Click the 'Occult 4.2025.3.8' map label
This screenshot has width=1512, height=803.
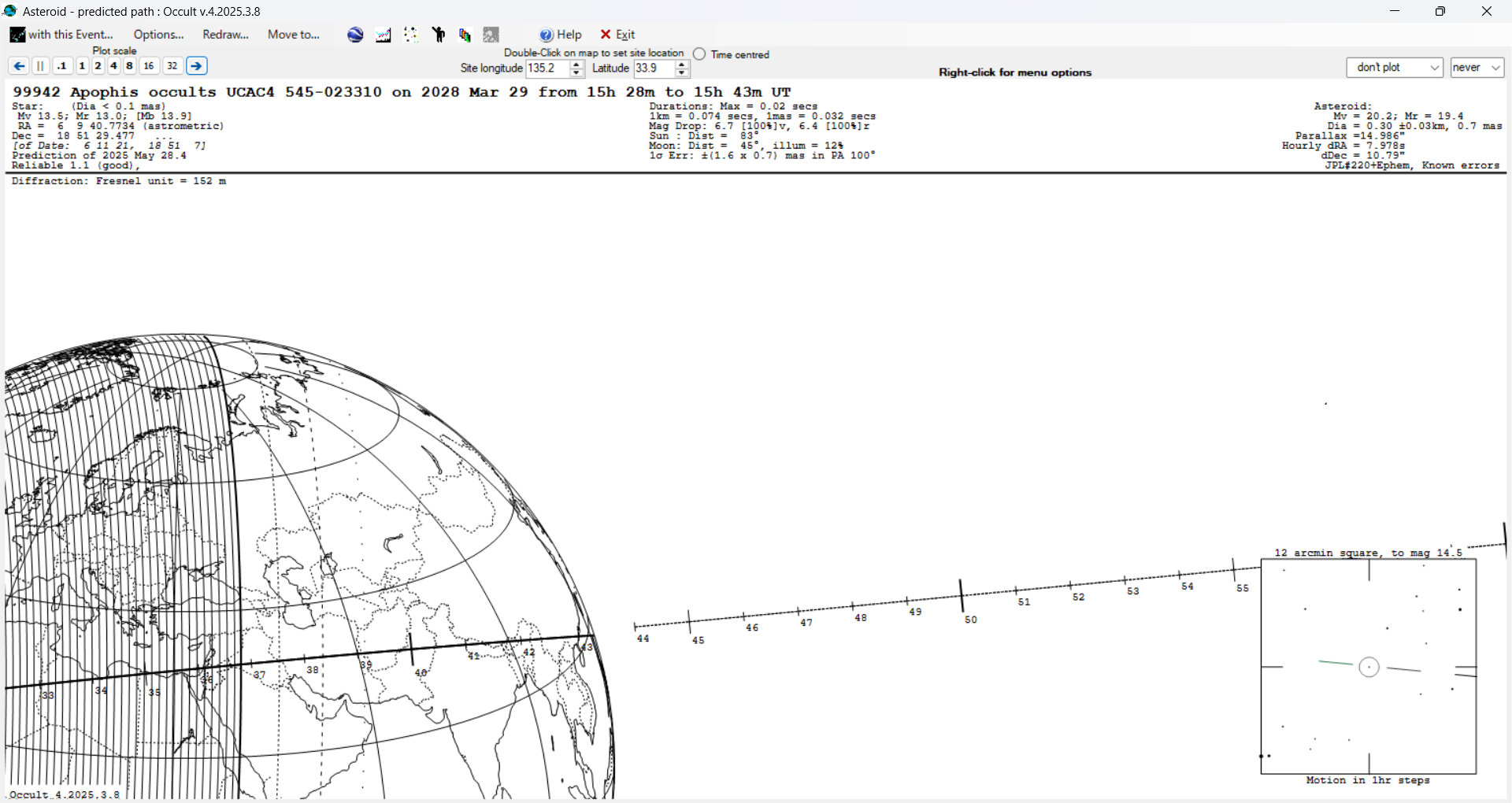65,794
